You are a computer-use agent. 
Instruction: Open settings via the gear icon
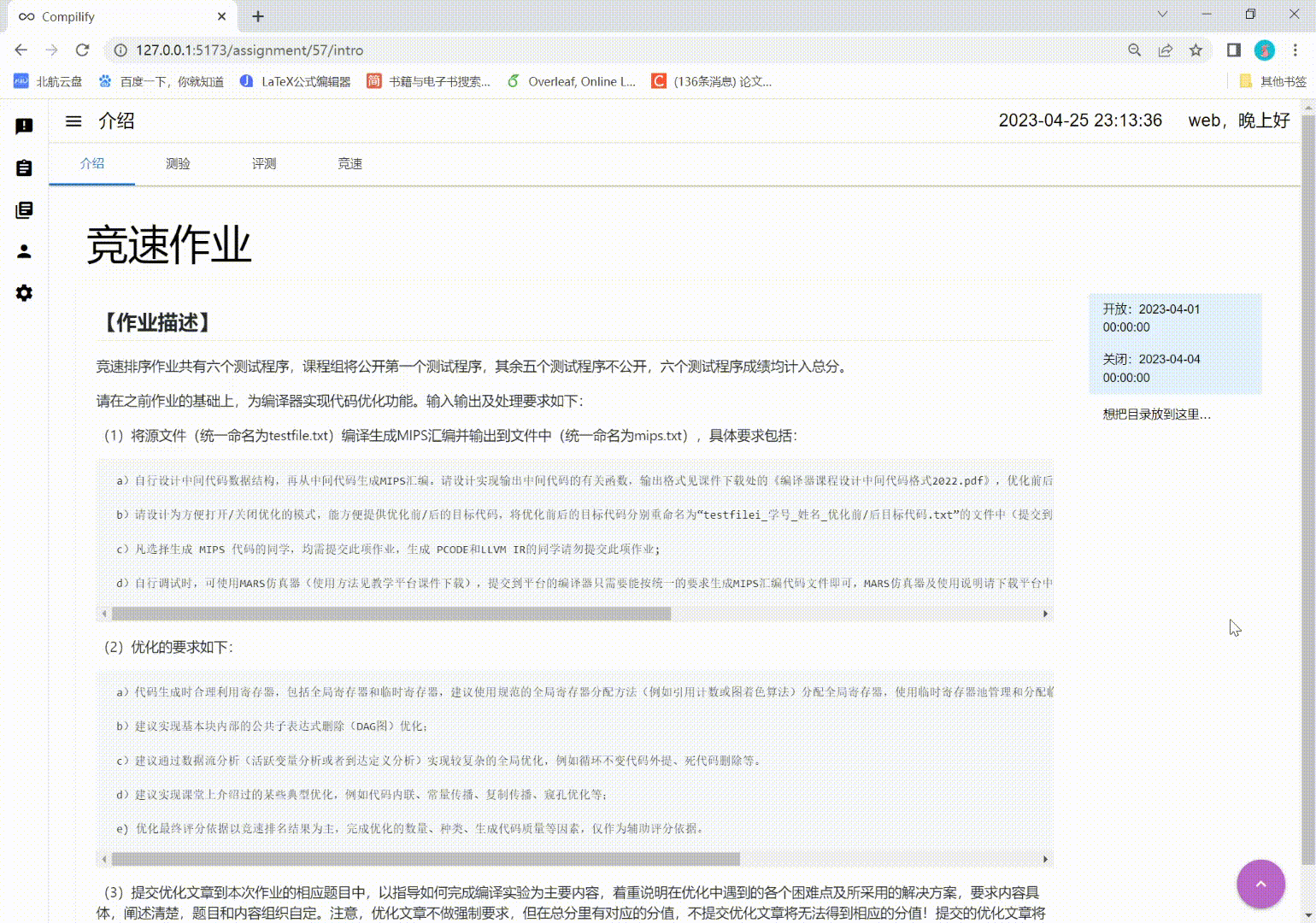coord(23,293)
